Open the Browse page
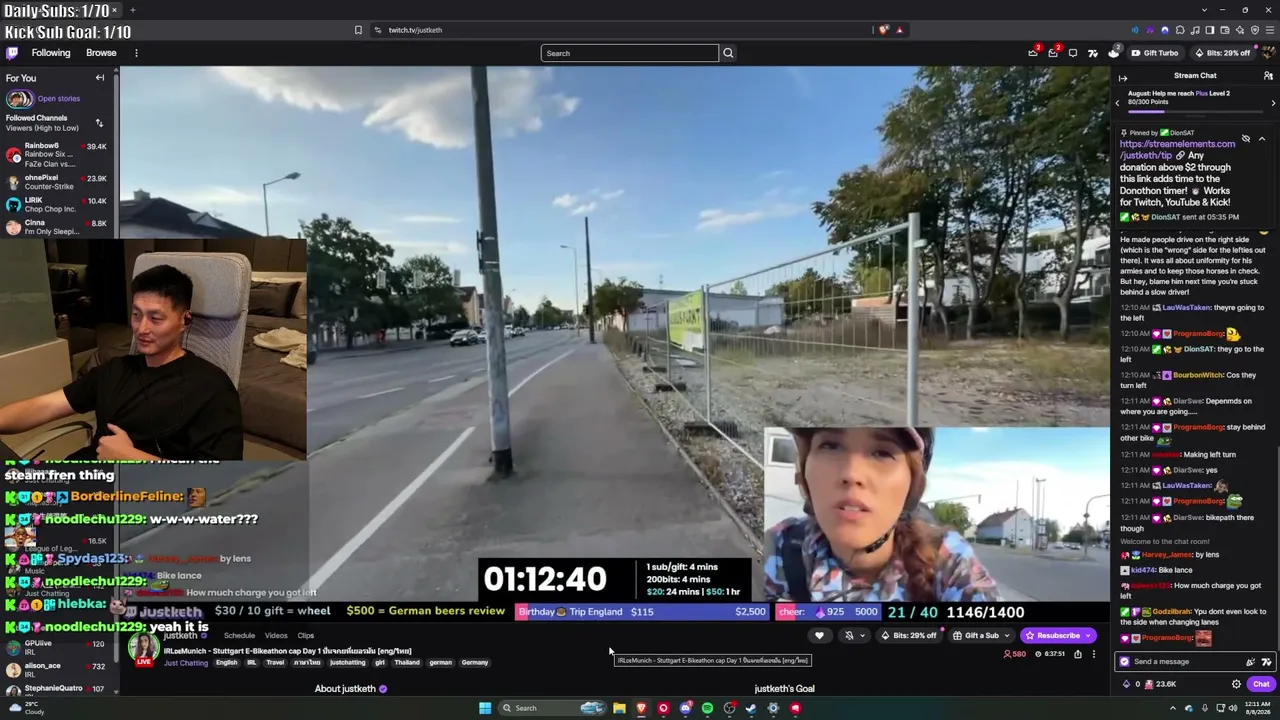The width and height of the screenshot is (1280, 720). (x=101, y=53)
